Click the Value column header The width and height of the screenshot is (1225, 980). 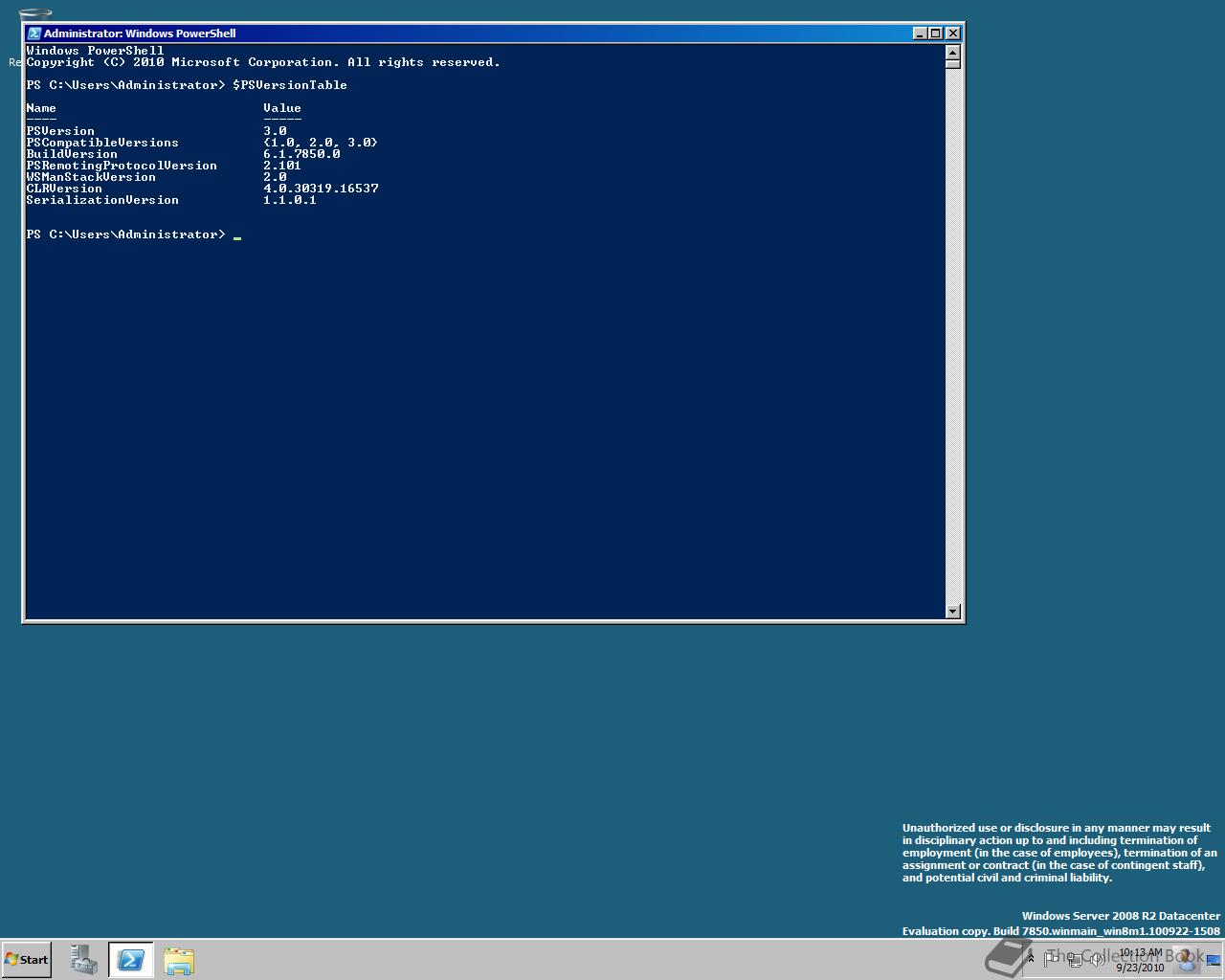click(282, 108)
